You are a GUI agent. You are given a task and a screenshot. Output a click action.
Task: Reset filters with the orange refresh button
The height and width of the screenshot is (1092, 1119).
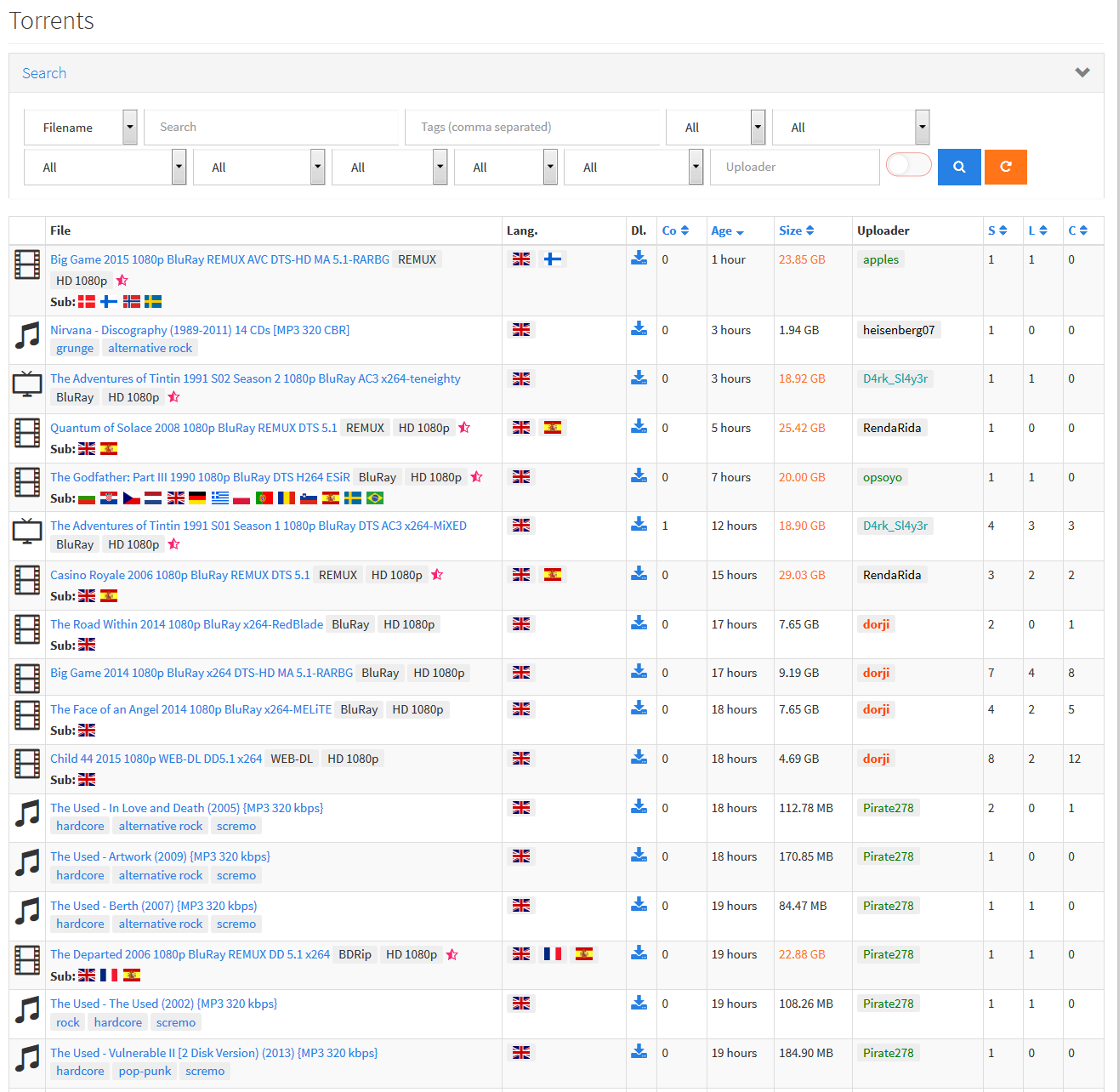[1006, 167]
